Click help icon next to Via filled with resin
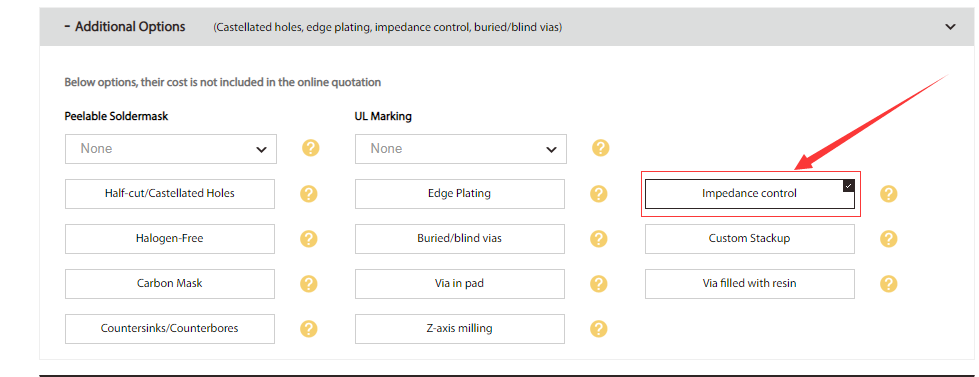Screen dimensions: 979x377 pyautogui.click(x=888, y=283)
